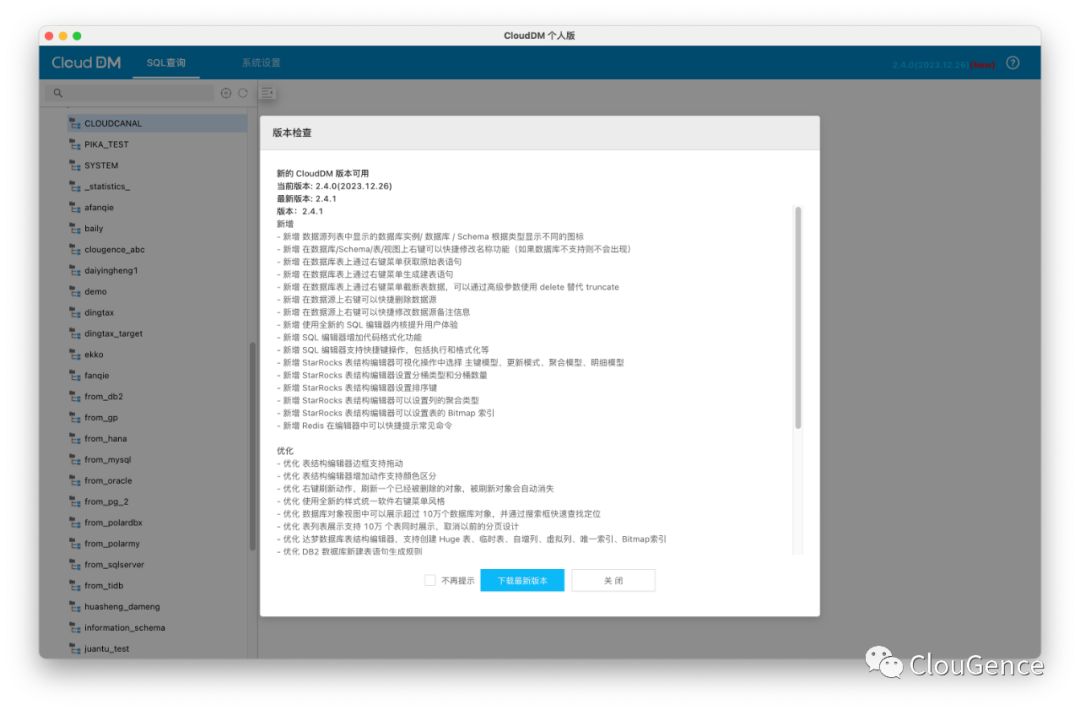Open the SQL查询 tab

(x=166, y=63)
